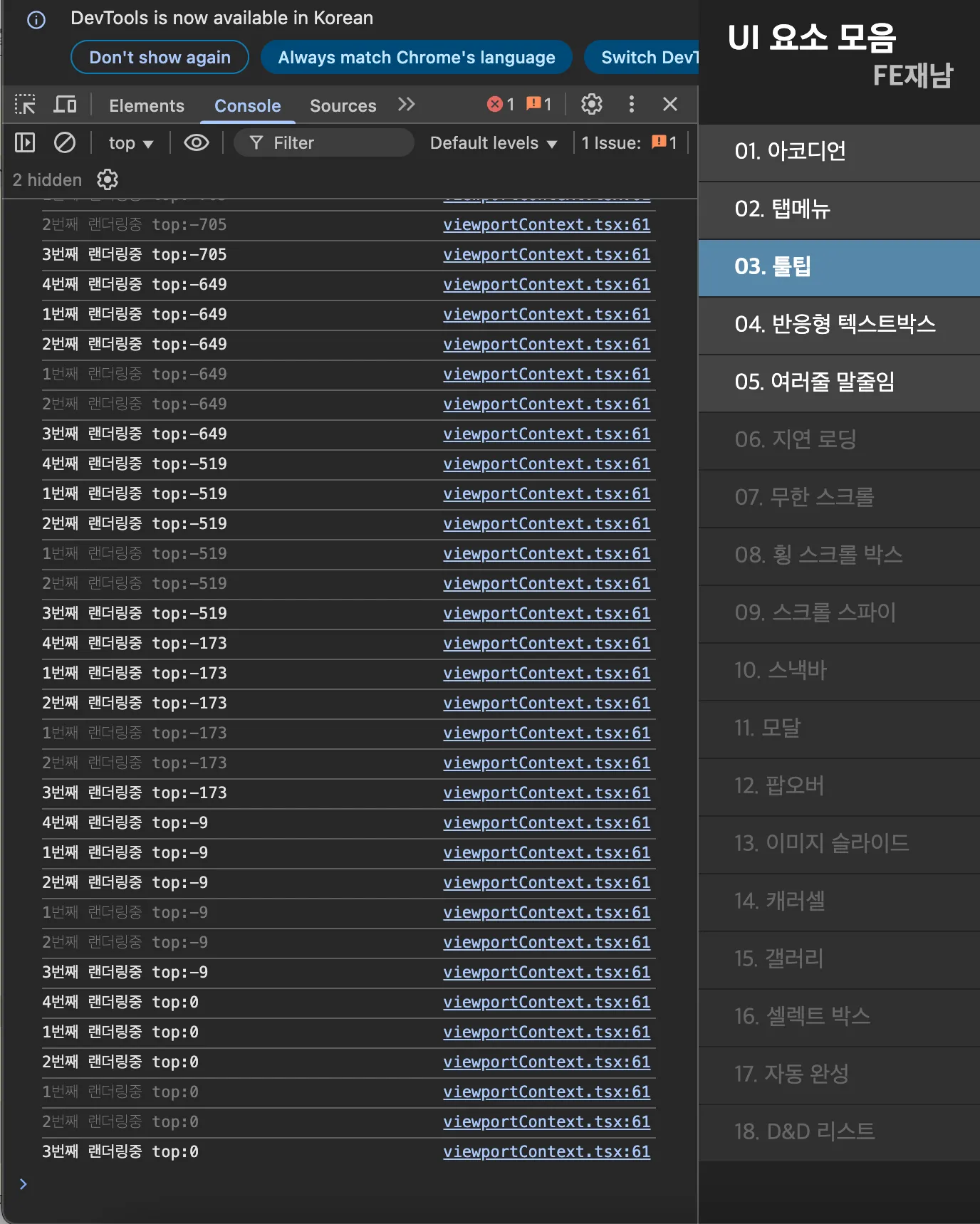The image size is (980, 1224).
Task: Open 05. 여러줄 말줄임 item
Action: click(839, 382)
